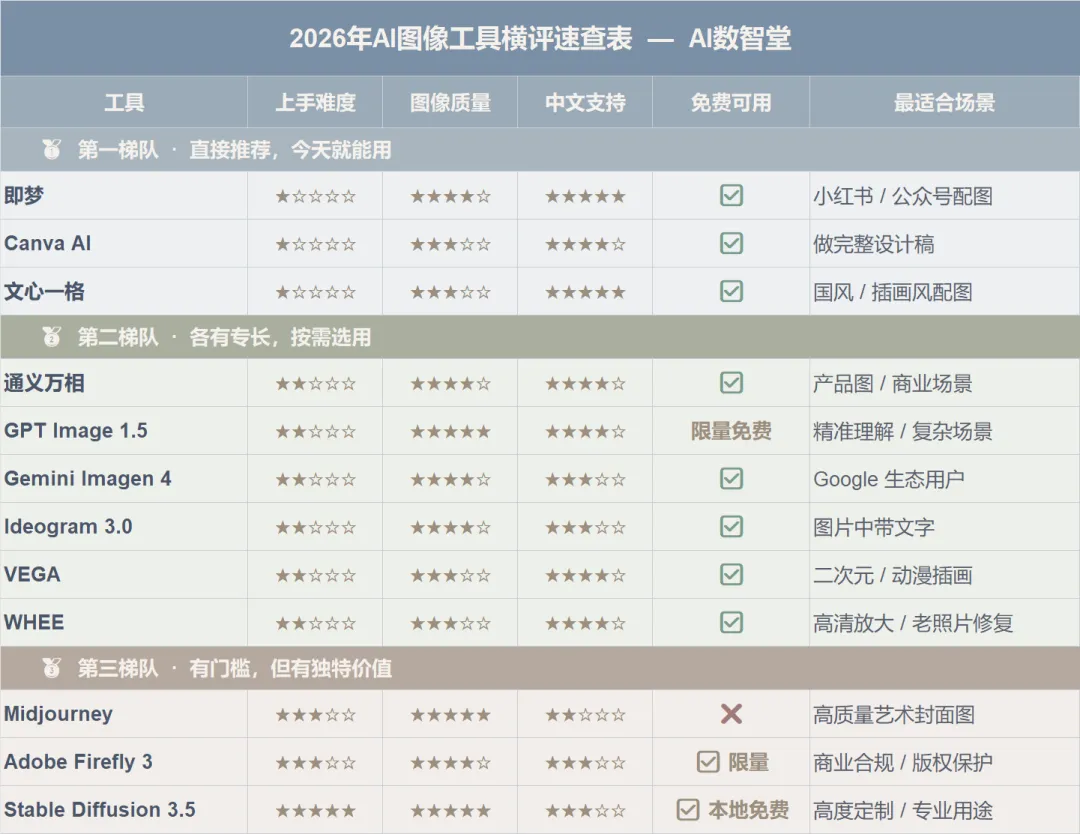The height and width of the screenshot is (834, 1080).
Task: Click the tool name 即梦
Action: [x=24, y=196]
